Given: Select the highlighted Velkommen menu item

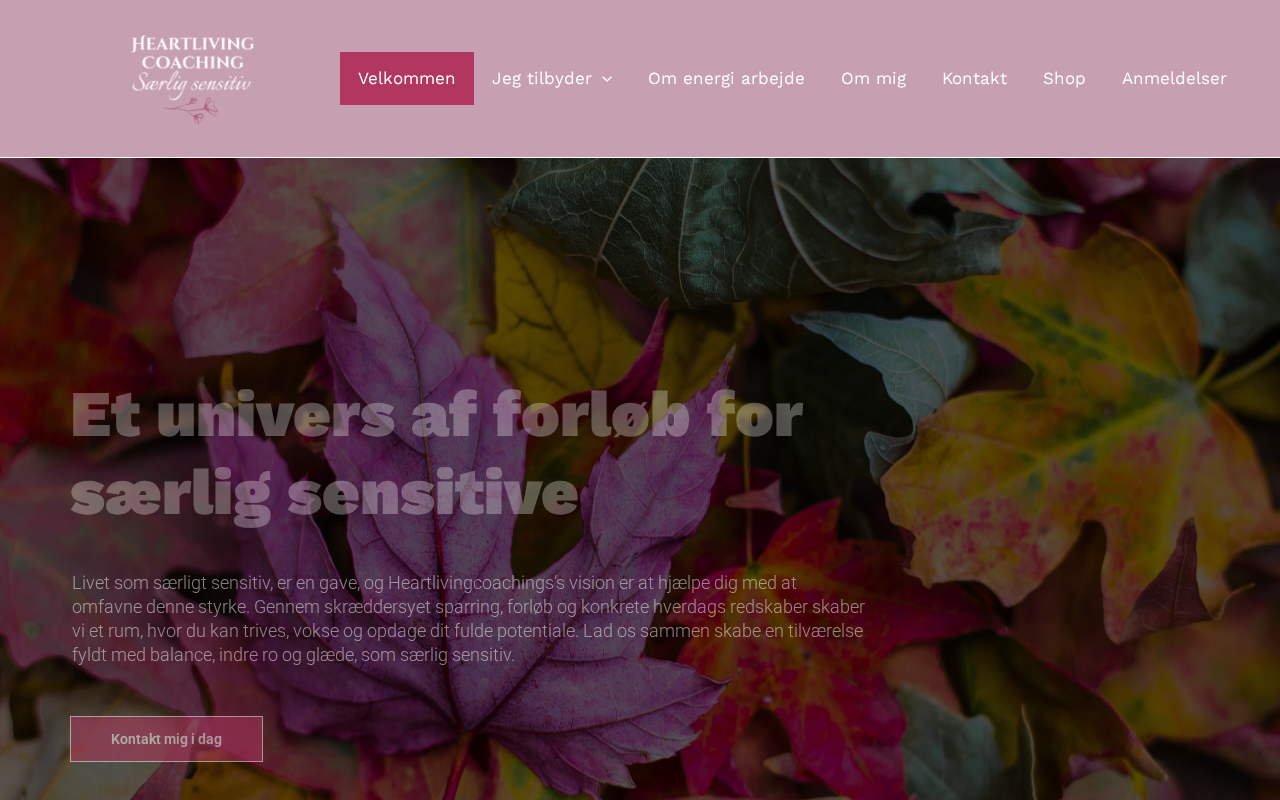Looking at the screenshot, I should point(407,78).
